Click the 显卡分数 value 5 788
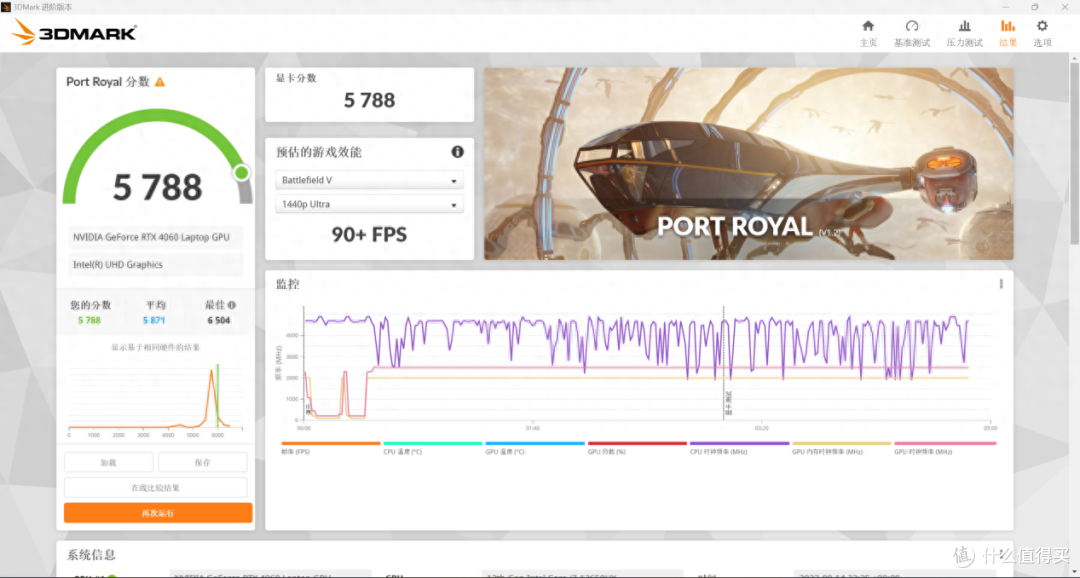Screen dimensions: 1080x578 (x=369, y=101)
